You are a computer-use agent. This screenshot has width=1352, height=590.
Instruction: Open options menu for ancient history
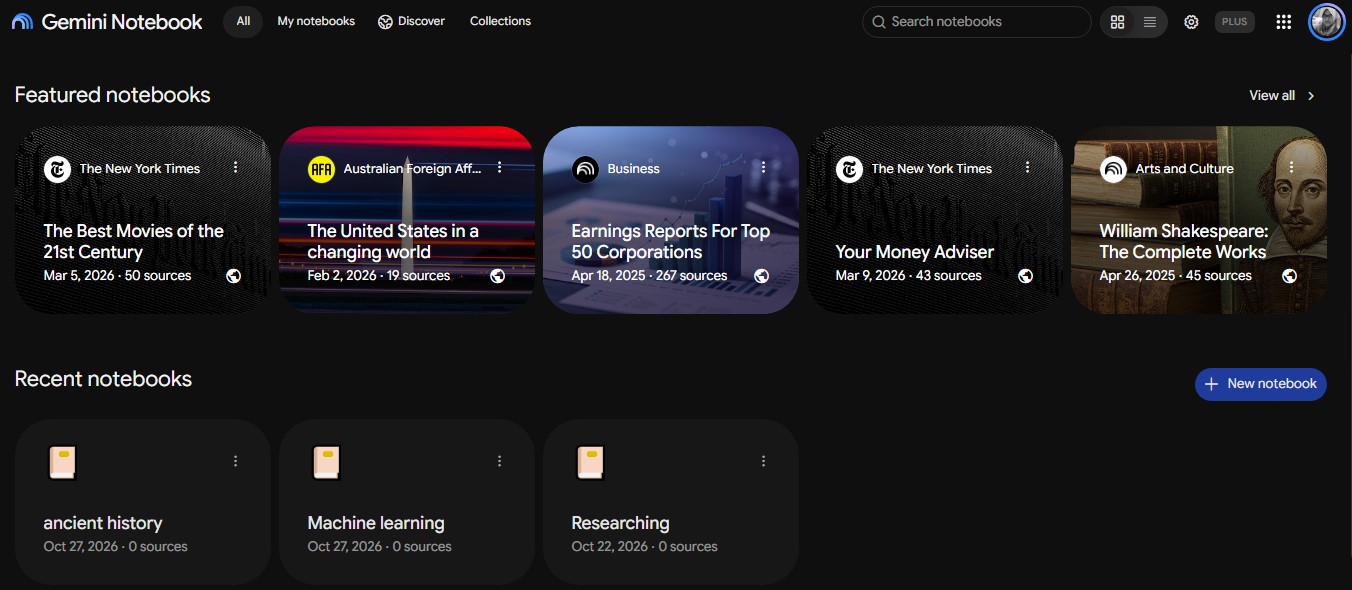coord(236,461)
